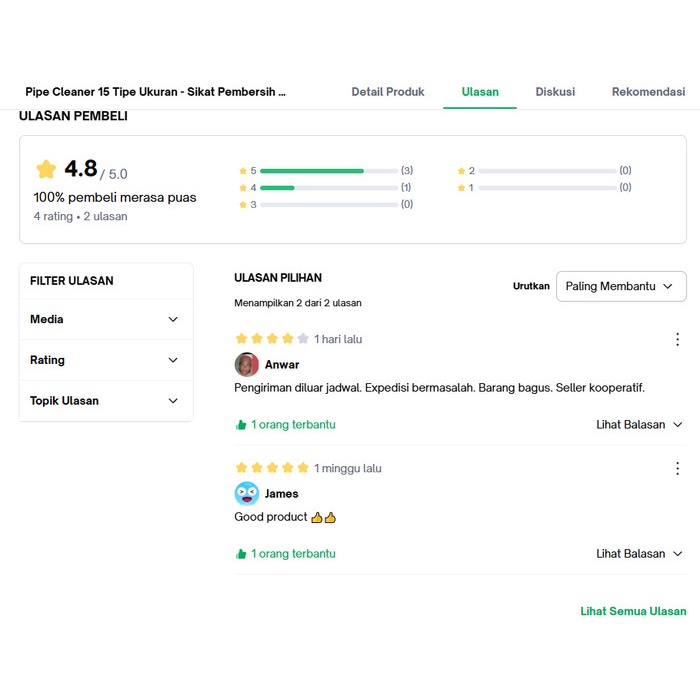
Task: Filter reviews by the 4-star rating bar
Action: [x=328, y=188]
